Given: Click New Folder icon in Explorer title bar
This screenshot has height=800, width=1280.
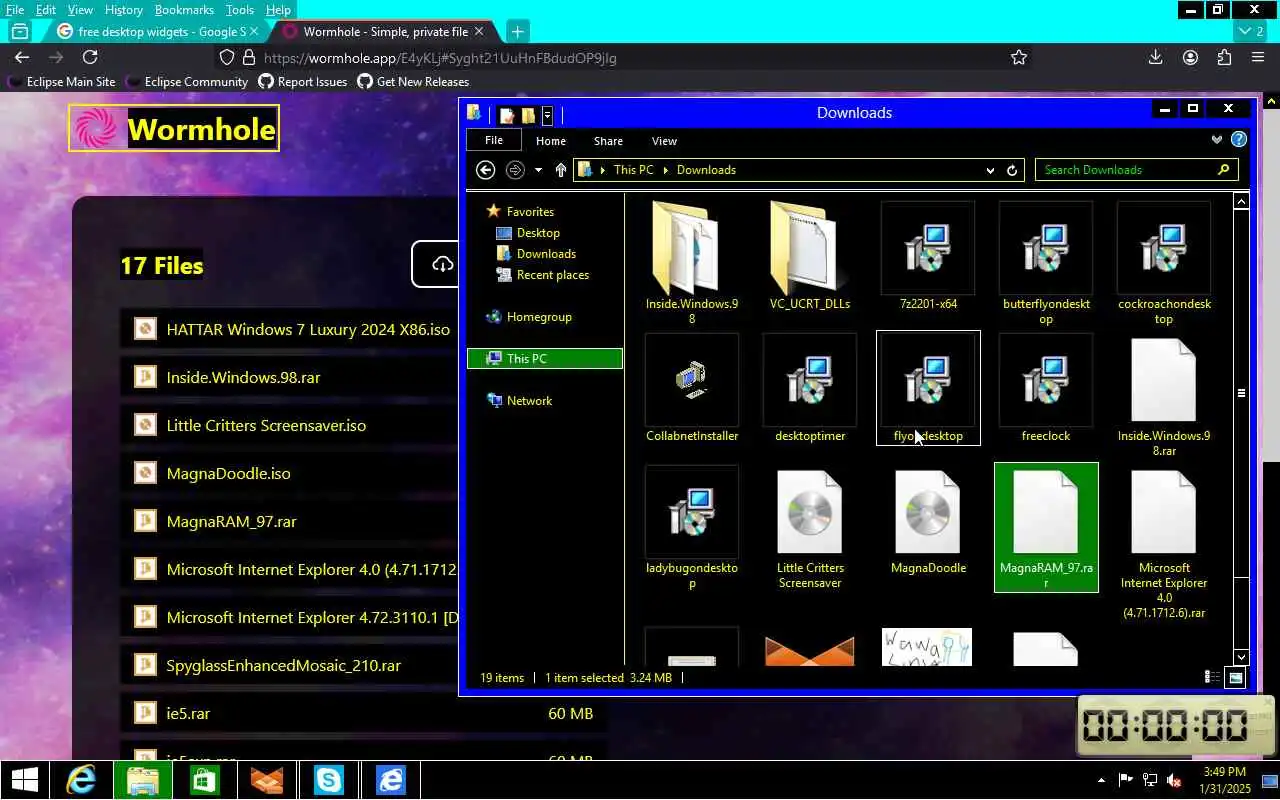Looking at the screenshot, I should (x=528, y=115).
